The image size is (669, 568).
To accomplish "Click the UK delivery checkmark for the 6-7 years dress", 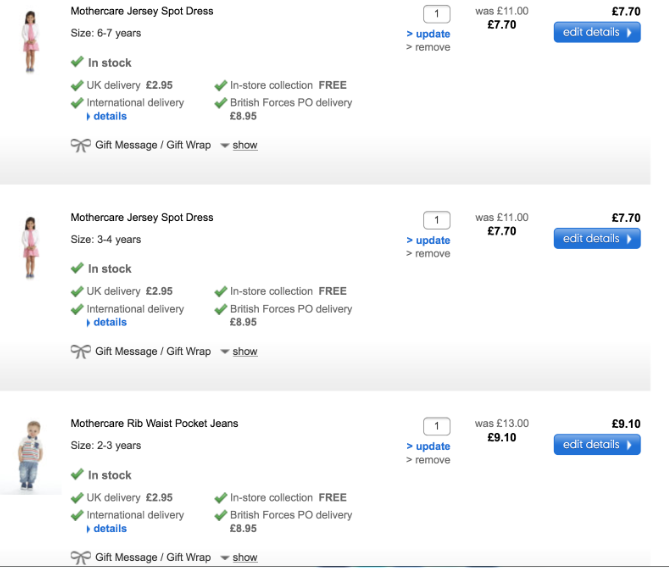I will pos(77,85).
